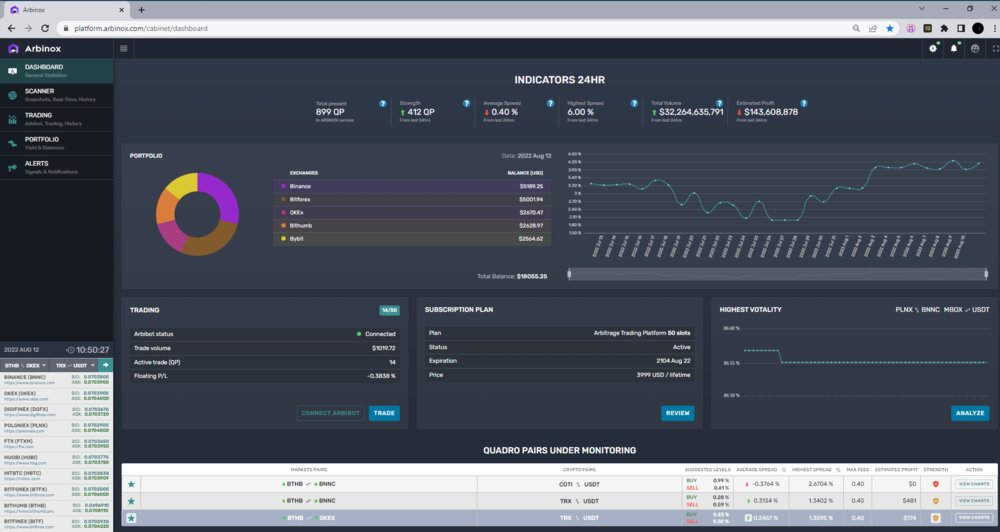Open the hamburger menu in Arbinox header
Image resolution: width=1000 pixels, height=532 pixels.
click(x=124, y=48)
